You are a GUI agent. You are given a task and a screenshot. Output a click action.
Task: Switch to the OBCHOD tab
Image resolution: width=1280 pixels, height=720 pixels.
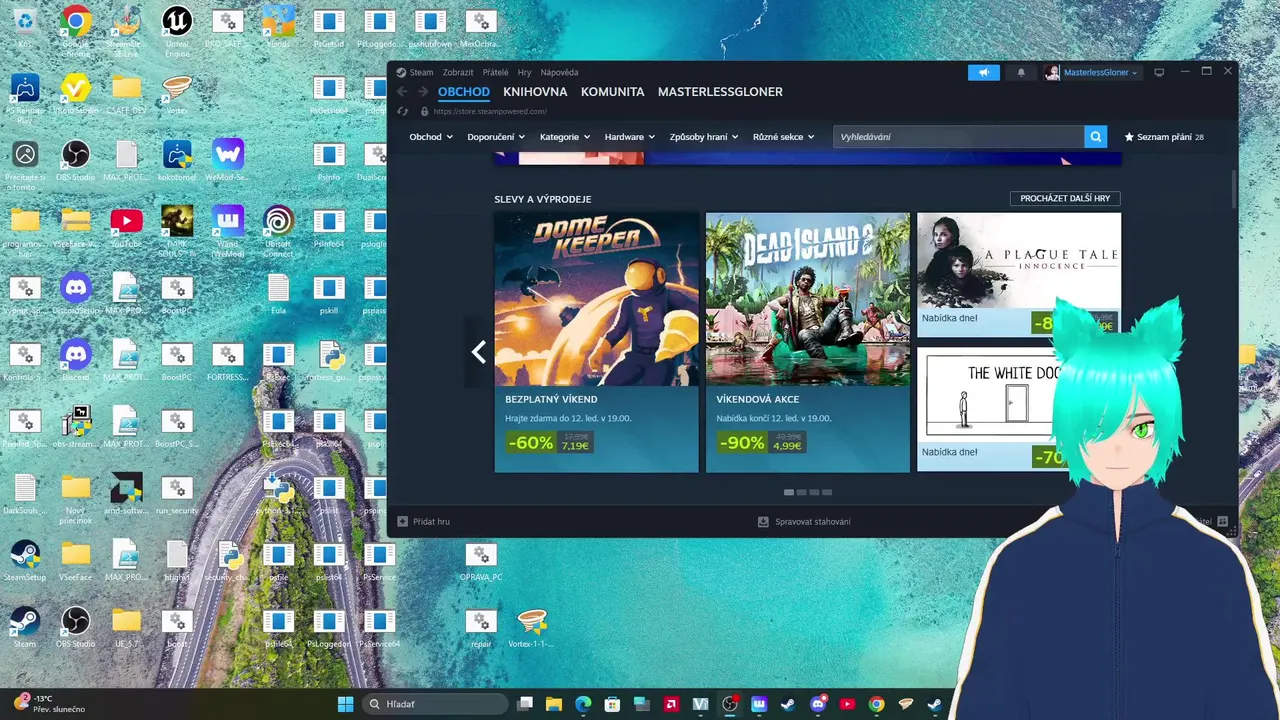(x=464, y=92)
